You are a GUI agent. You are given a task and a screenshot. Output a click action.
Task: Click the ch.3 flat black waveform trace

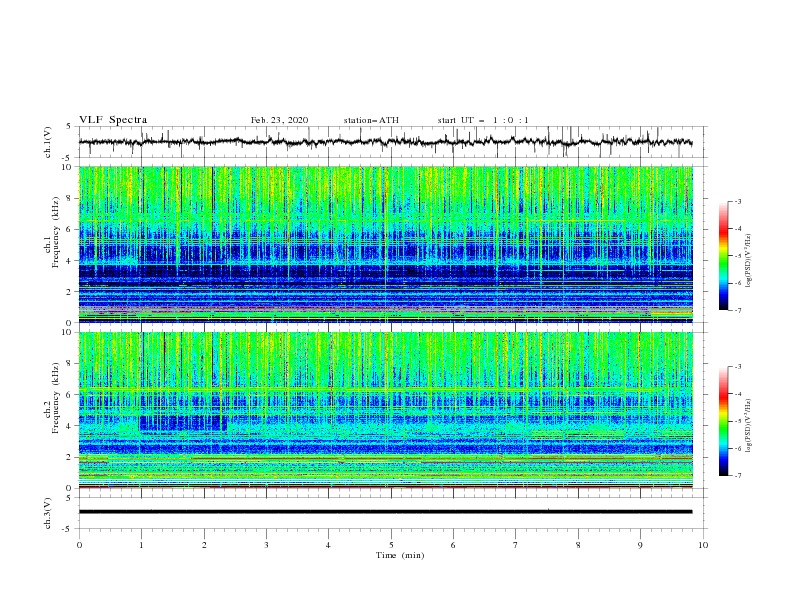pos(385,512)
